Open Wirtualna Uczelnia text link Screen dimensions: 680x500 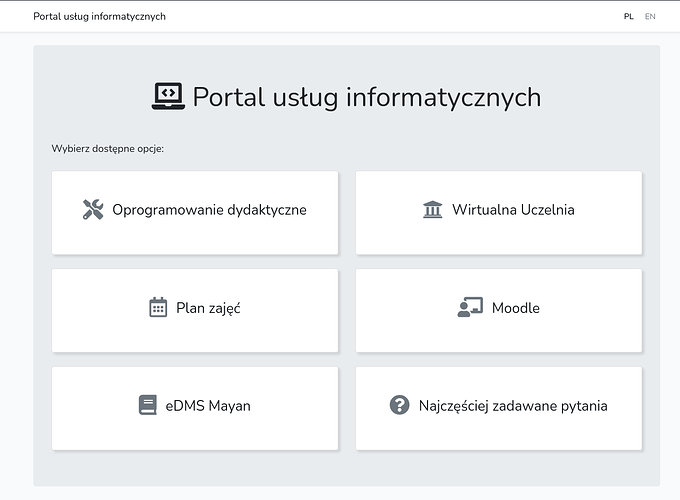tap(513, 210)
